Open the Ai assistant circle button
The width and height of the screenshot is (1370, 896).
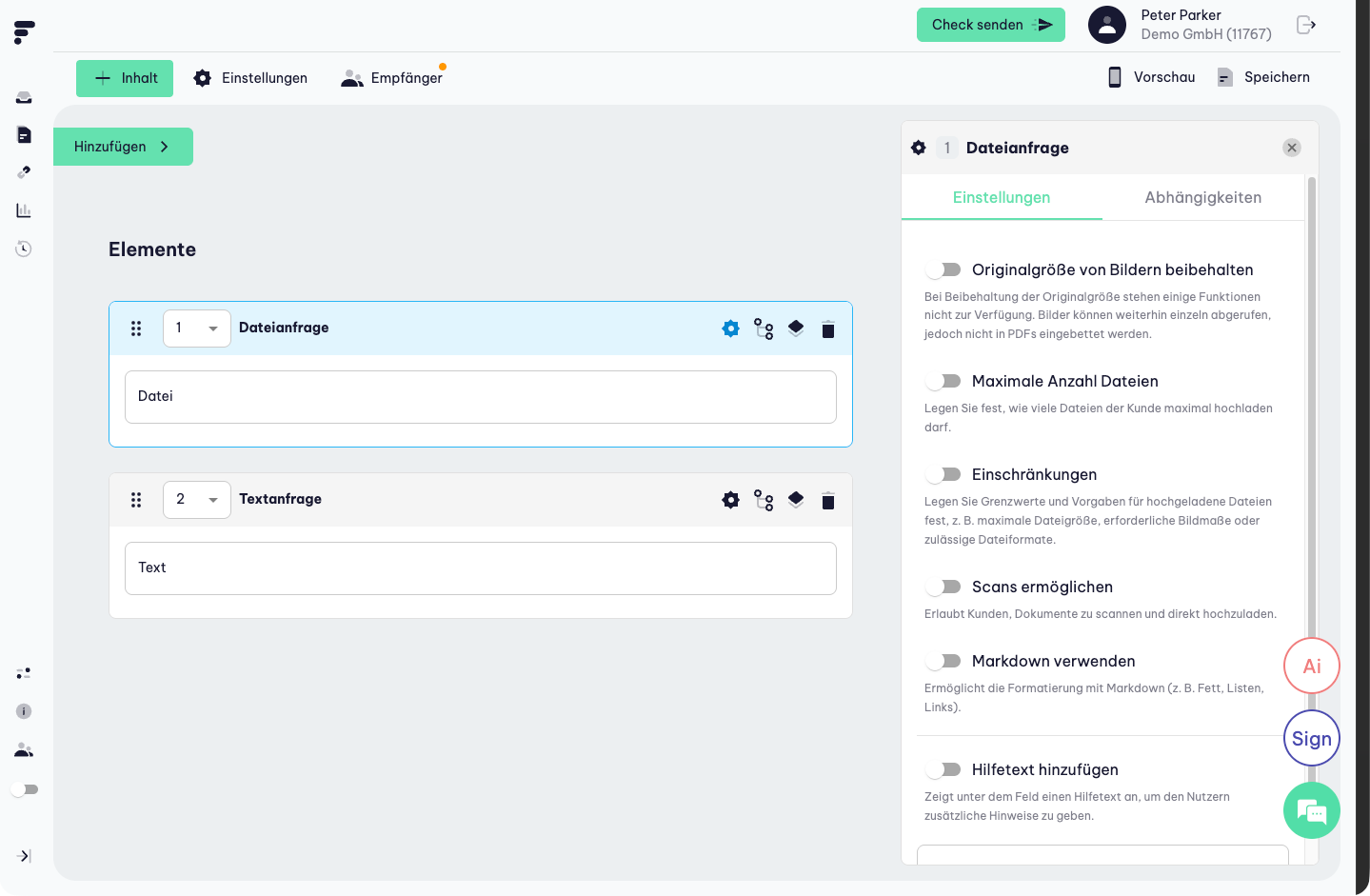click(x=1311, y=666)
